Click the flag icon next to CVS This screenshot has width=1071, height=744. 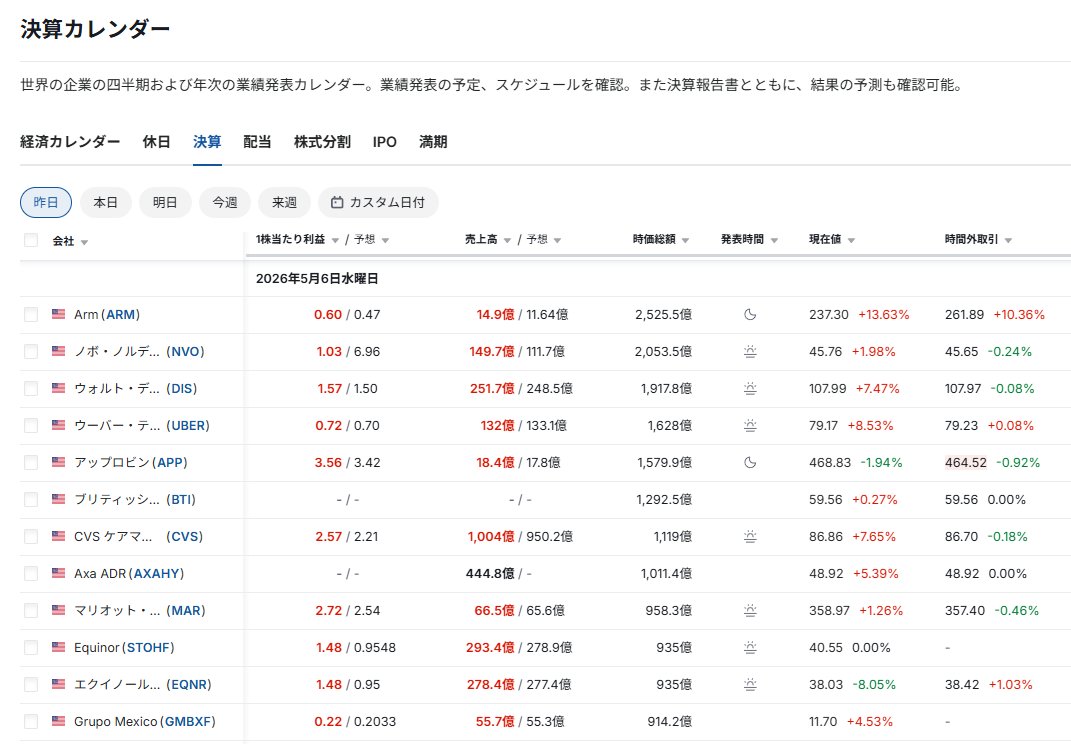click(59, 536)
